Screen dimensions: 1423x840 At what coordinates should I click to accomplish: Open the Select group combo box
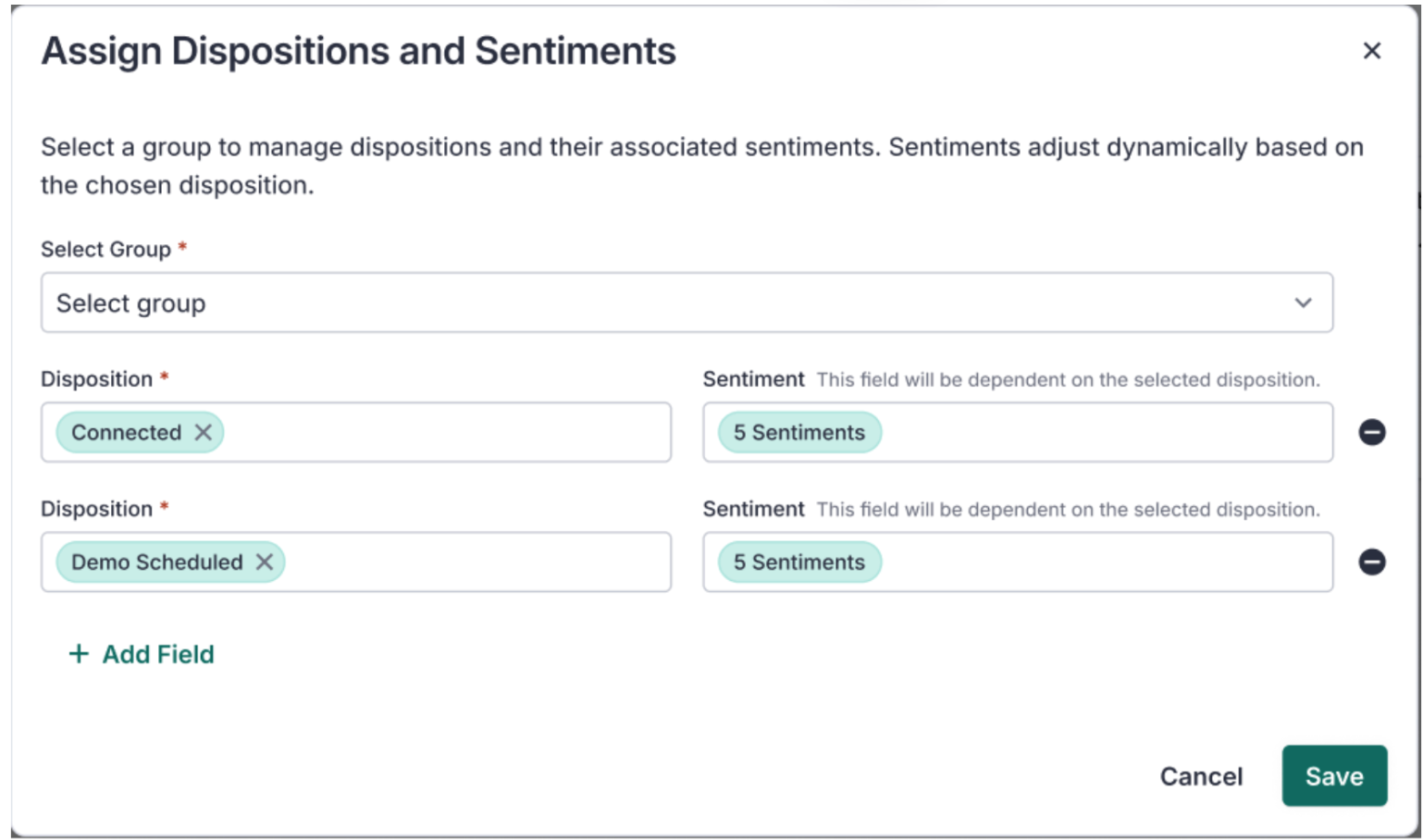[x=687, y=303]
